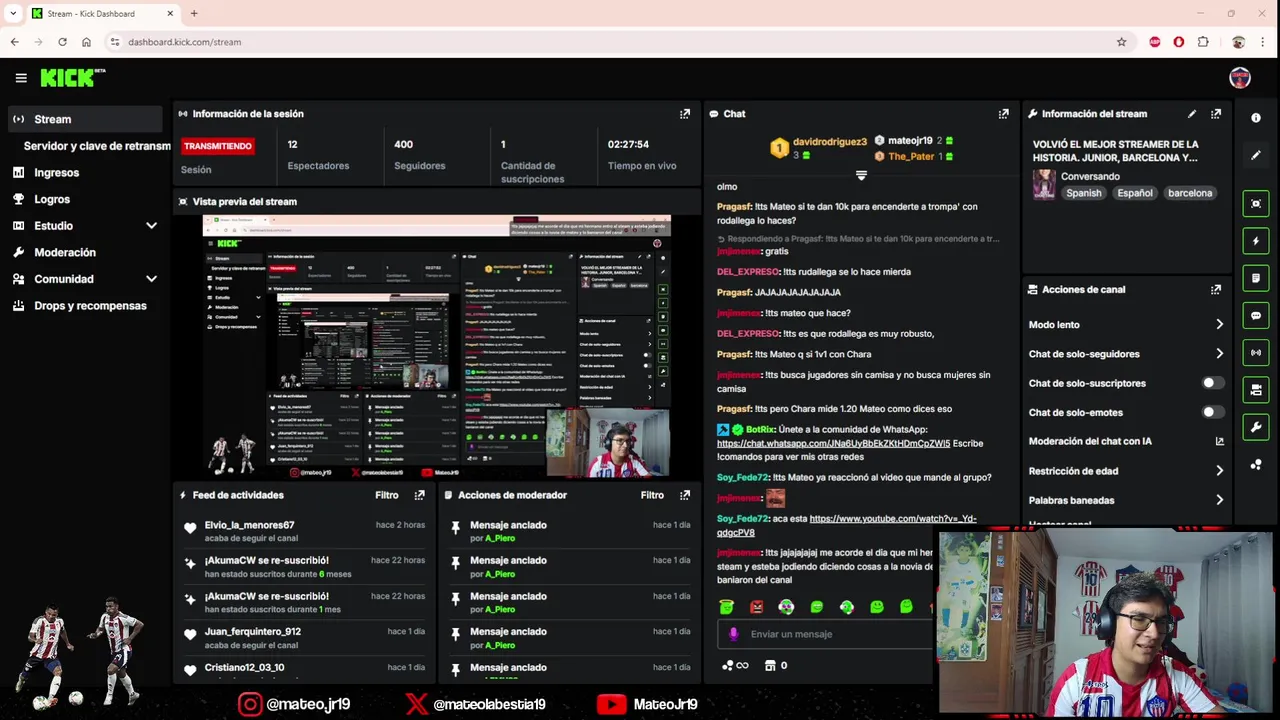Viewport: 1280px width, 720px height.
Task: Select Stream in the sidebar
Action: pyautogui.click(x=85, y=119)
